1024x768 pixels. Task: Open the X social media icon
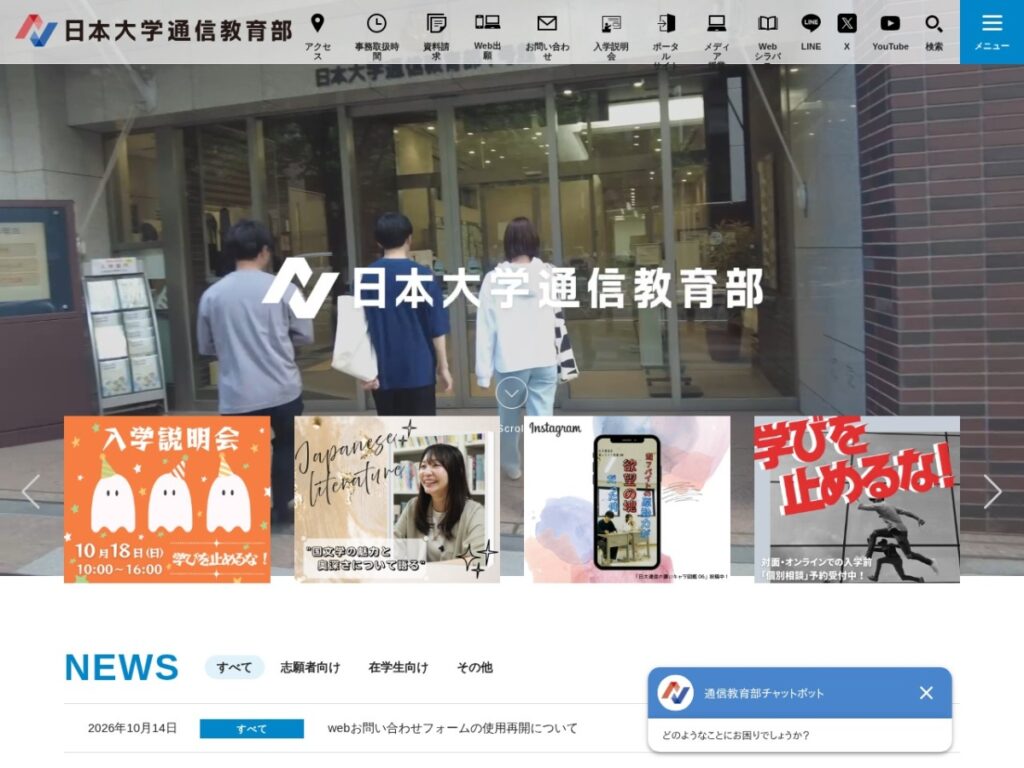[846, 24]
